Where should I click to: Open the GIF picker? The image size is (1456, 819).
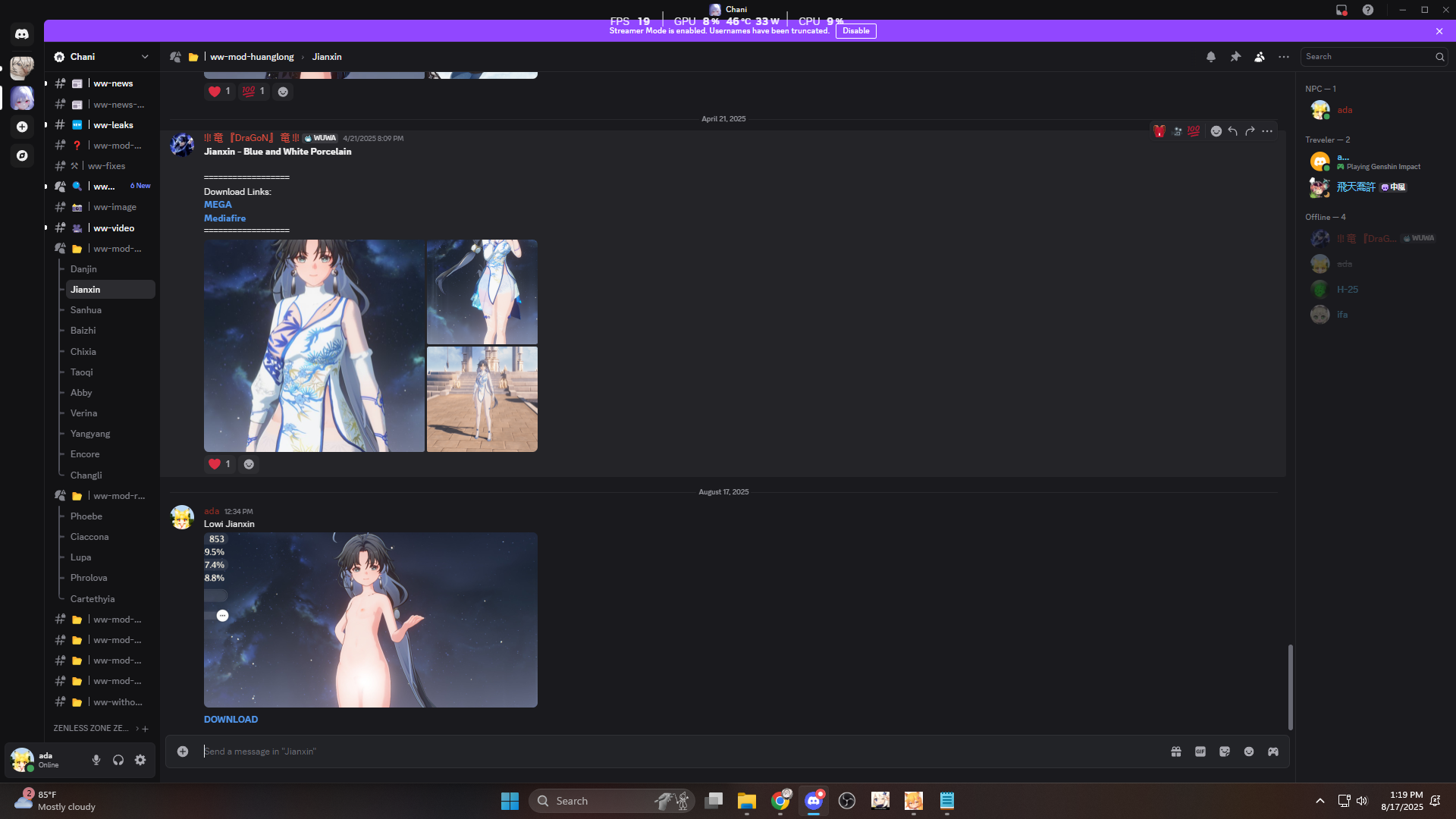tap(1200, 752)
